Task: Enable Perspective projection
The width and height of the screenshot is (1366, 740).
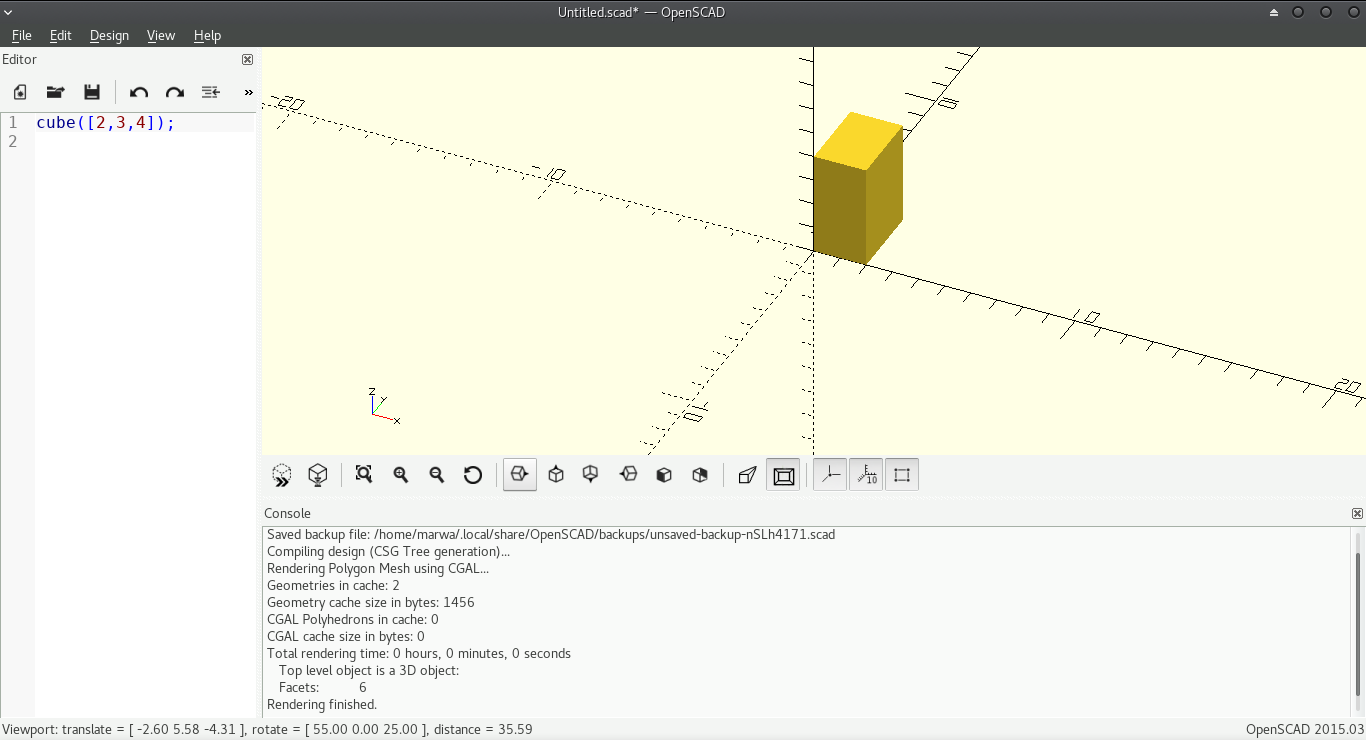Action: click(747, 475)
